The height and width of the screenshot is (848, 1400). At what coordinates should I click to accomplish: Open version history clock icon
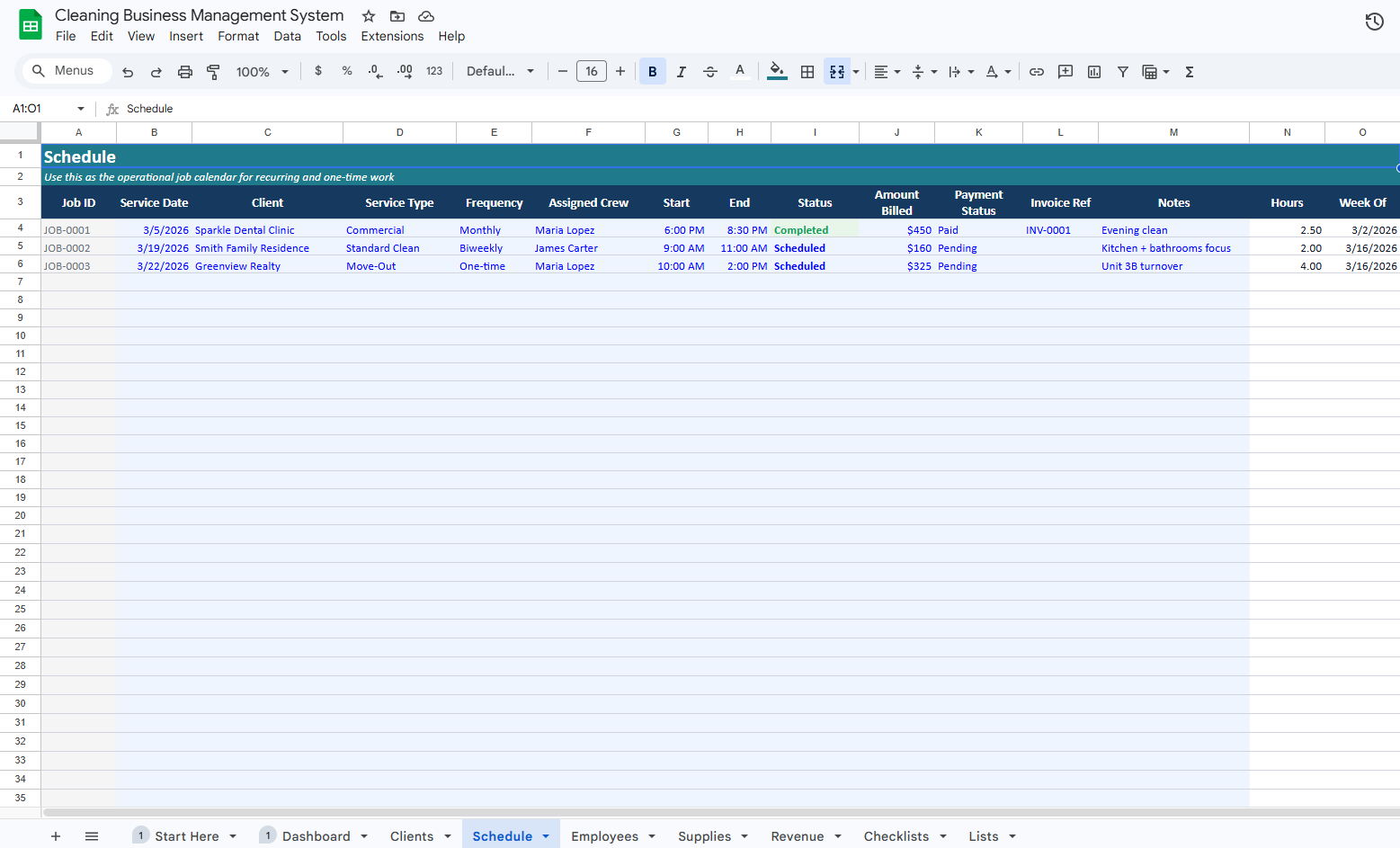click(x=1374, y=22)
